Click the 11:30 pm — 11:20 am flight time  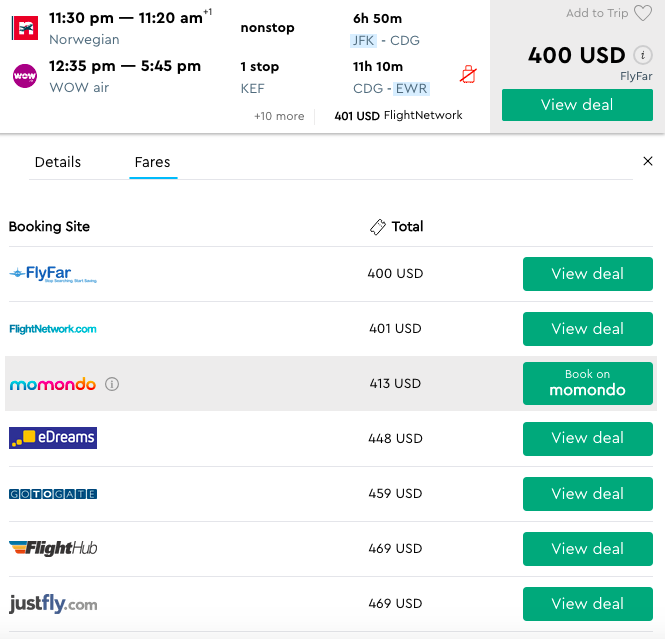pyautogui.click(x=126, y=18)
